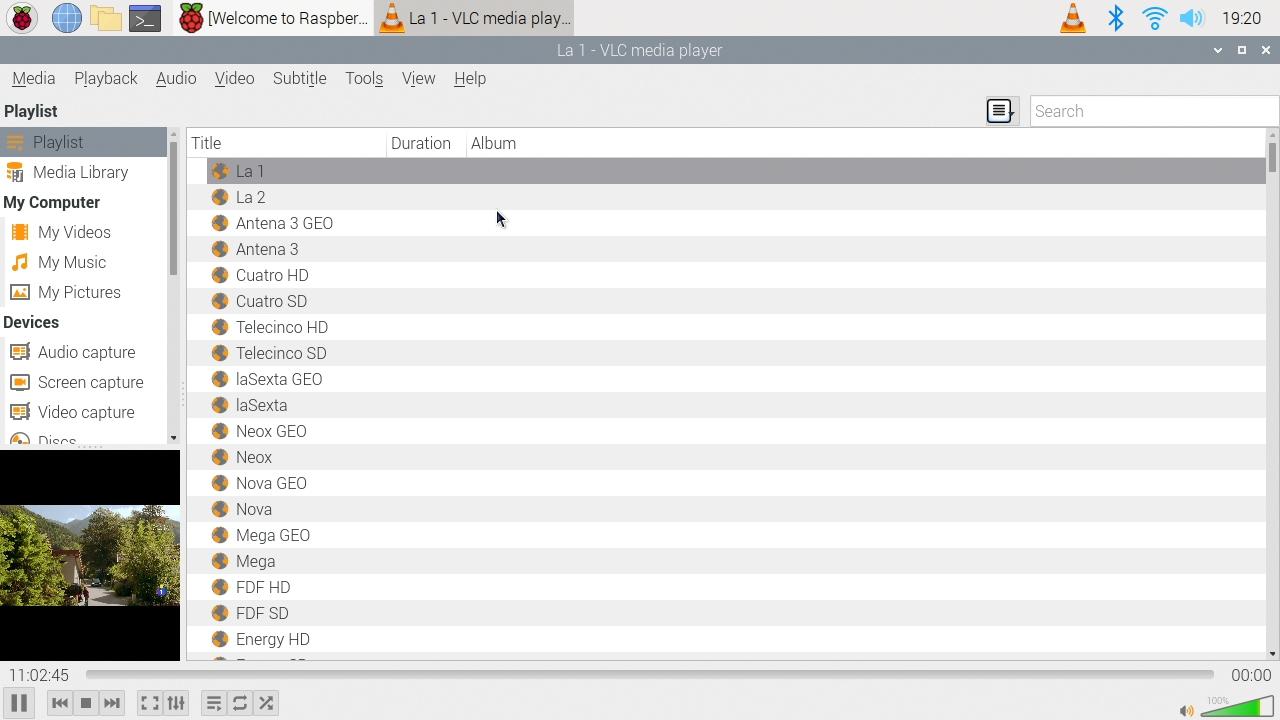This screenshot has height=720, width=1280.
Task: Toggle fullscreen video mode
Action: tap(149, 702)
